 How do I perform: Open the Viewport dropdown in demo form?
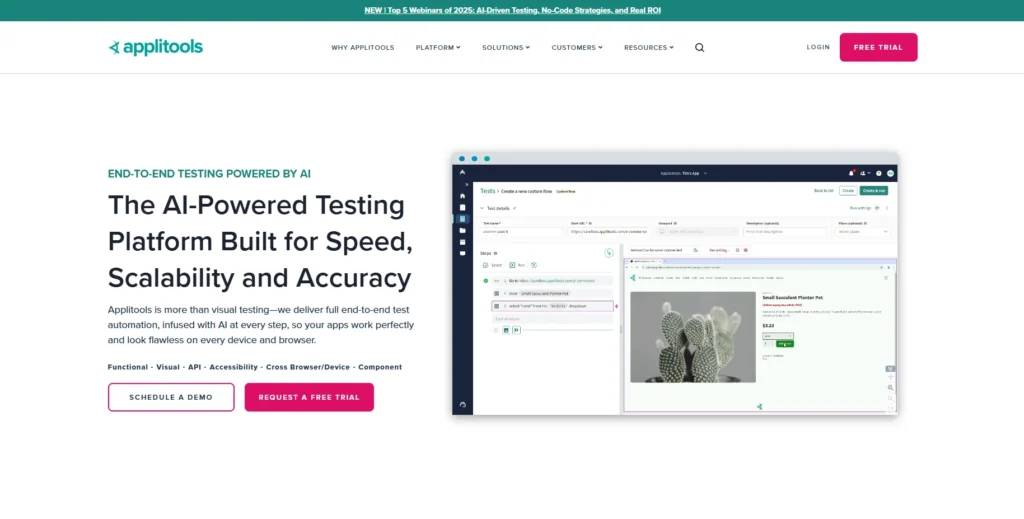click(x=698, y=232)
